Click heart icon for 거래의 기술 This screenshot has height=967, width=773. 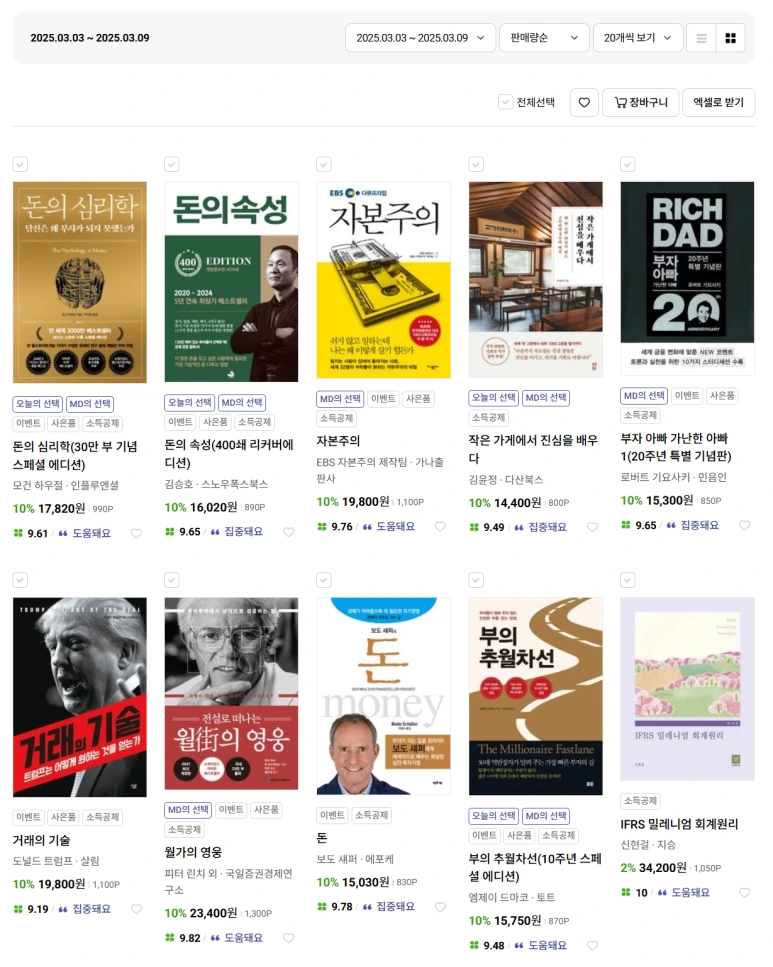coord(136,909)
